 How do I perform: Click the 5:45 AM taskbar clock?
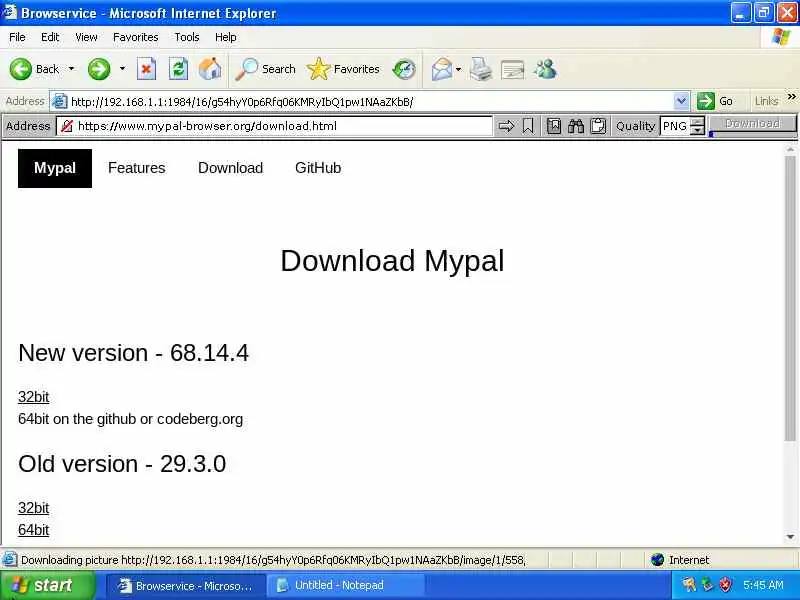pyautogui.click(x=763, y=585)
